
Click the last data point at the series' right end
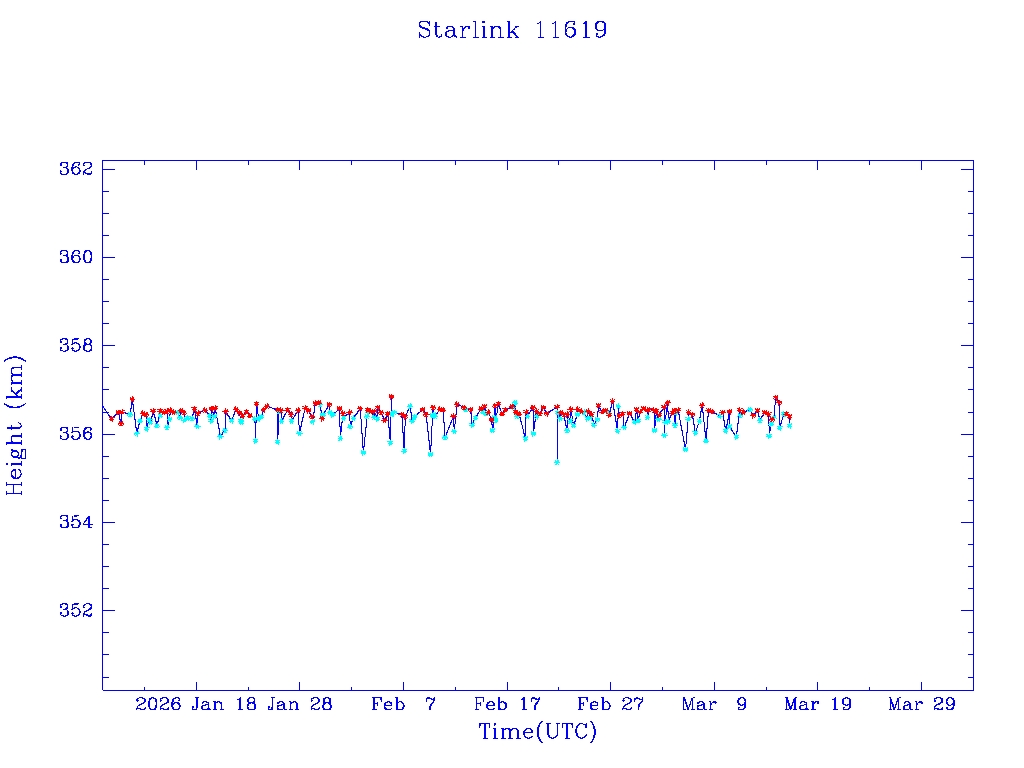click(790, 424)
